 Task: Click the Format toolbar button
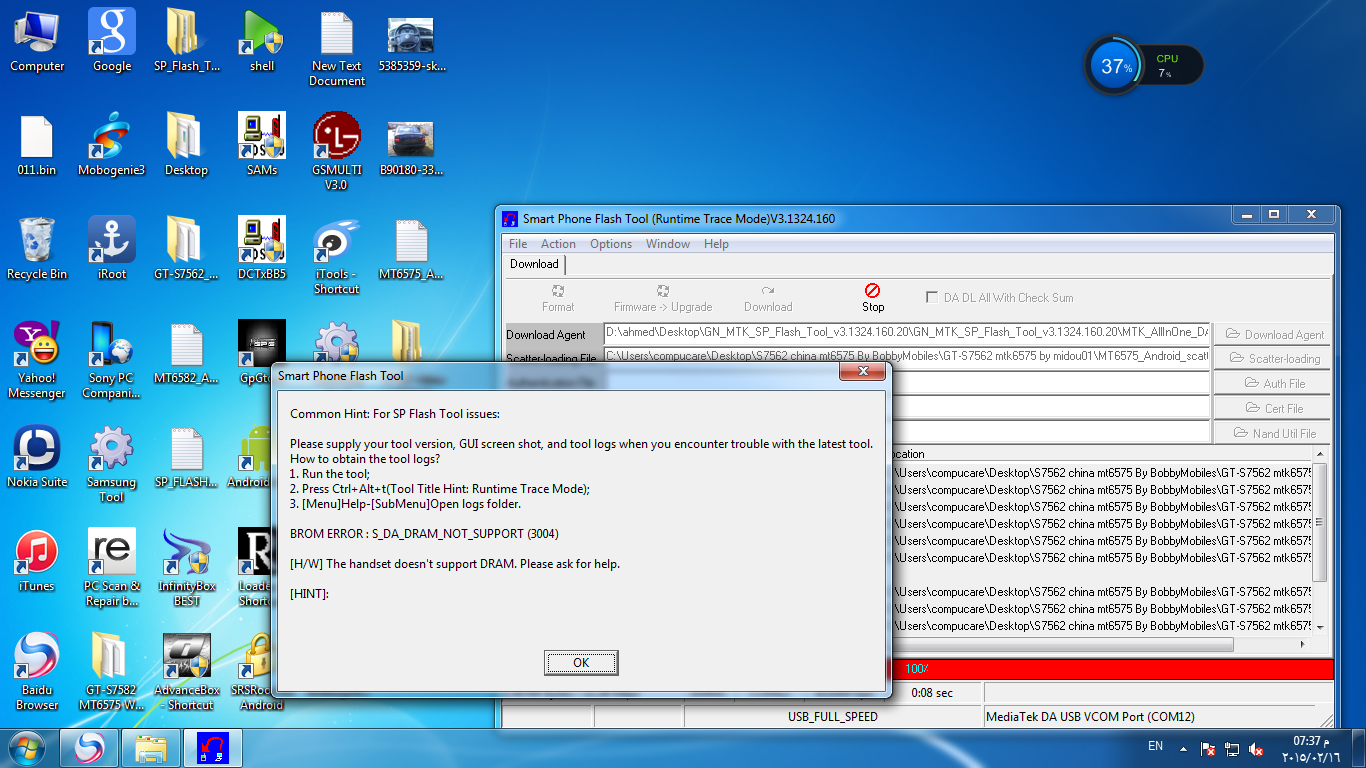558,298
